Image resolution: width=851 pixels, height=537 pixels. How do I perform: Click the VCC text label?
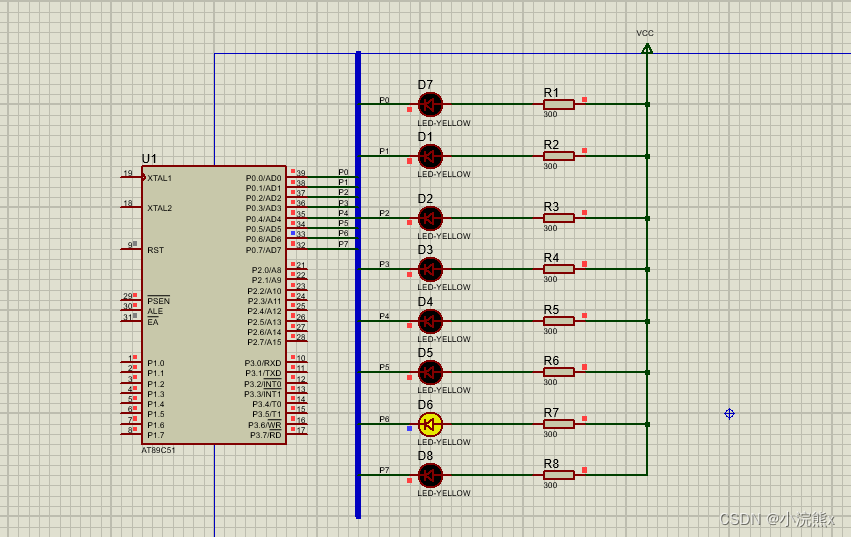click(x=645, y=33)
